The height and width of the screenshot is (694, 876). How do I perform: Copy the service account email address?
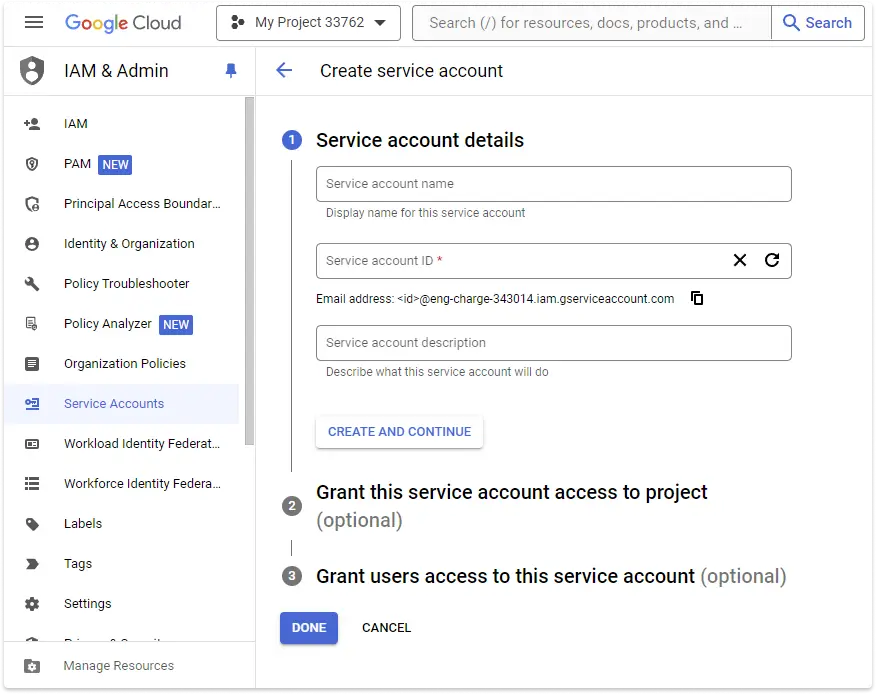[697, 298]
